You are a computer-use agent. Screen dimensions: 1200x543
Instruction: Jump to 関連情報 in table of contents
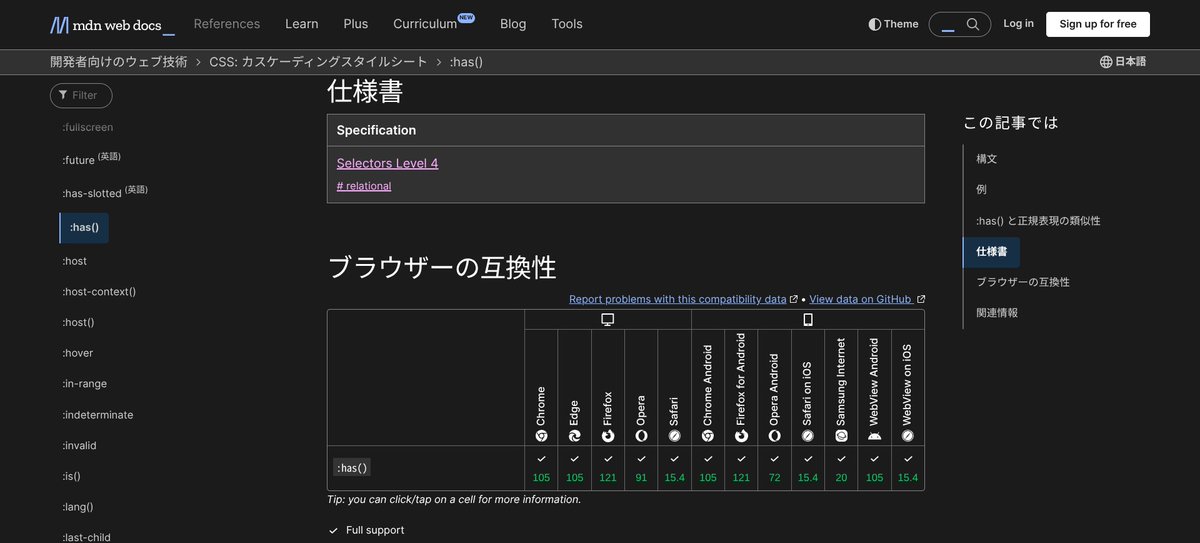click(x=997, y=313)
